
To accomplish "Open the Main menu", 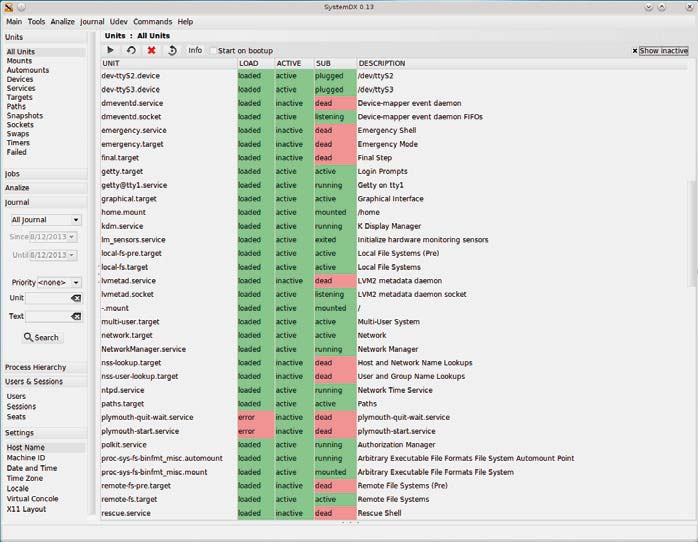I will pos(14,21).
